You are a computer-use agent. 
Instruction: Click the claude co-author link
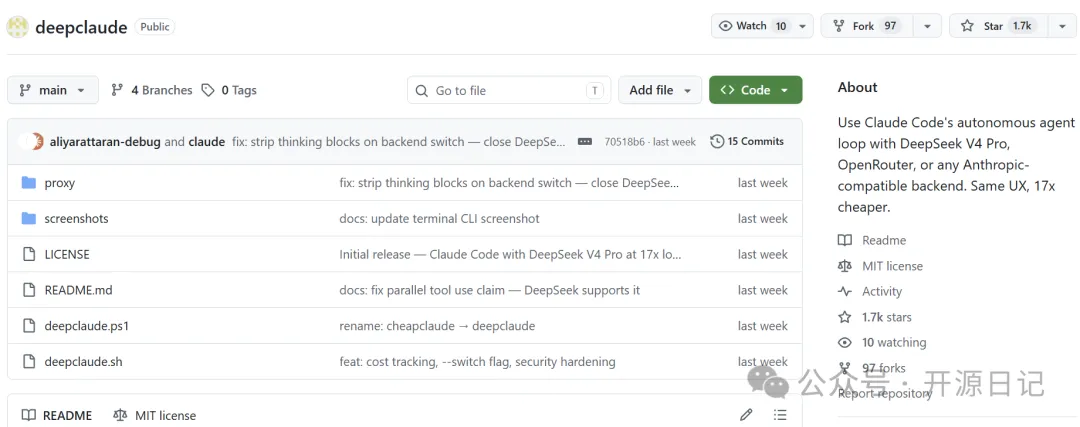click(207, 142)
